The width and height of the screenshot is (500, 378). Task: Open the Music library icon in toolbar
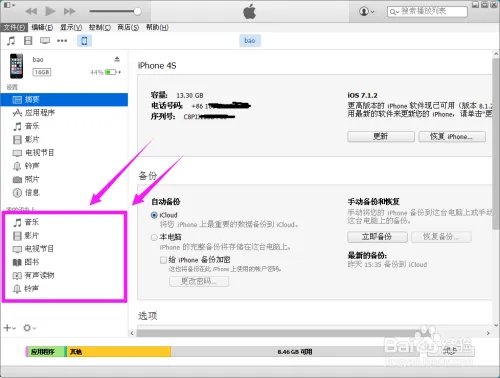coord(11,41)
